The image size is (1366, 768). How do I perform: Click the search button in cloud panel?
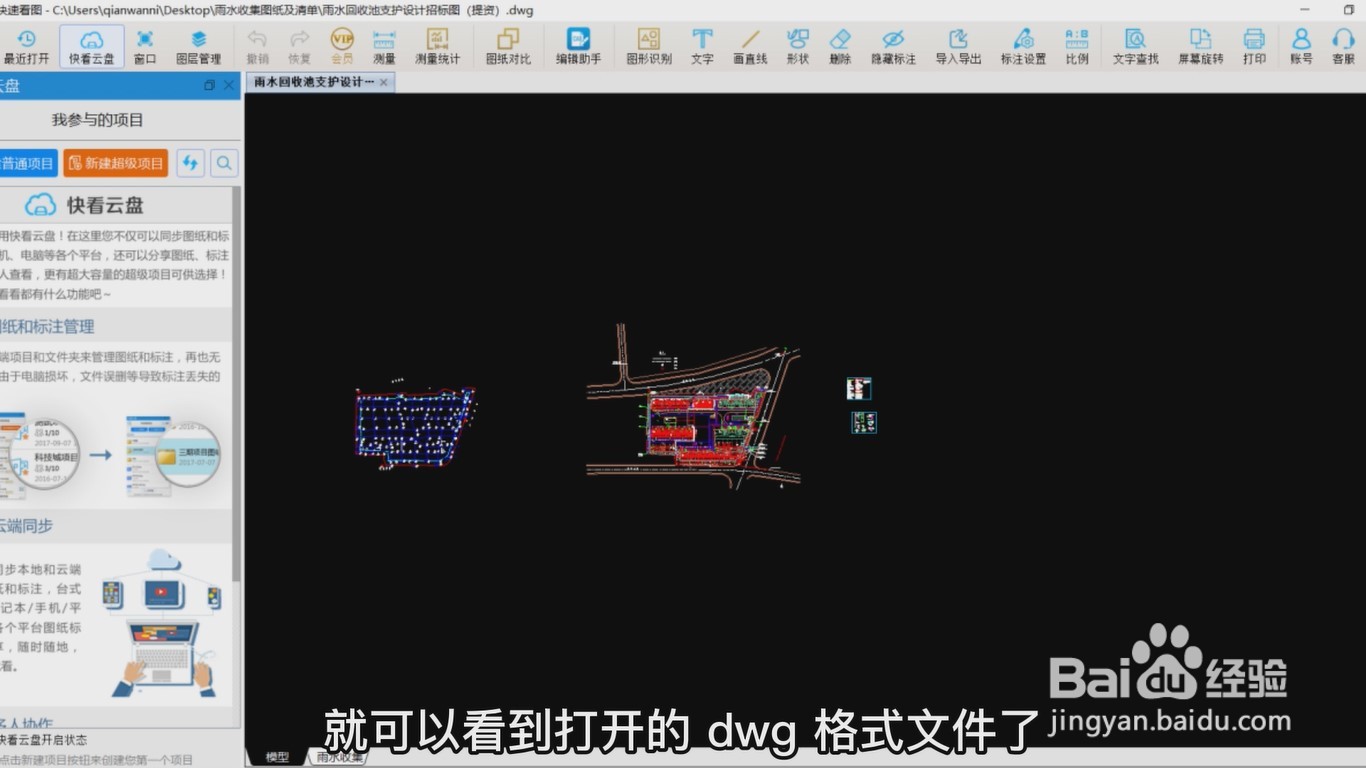click(224, 163)
